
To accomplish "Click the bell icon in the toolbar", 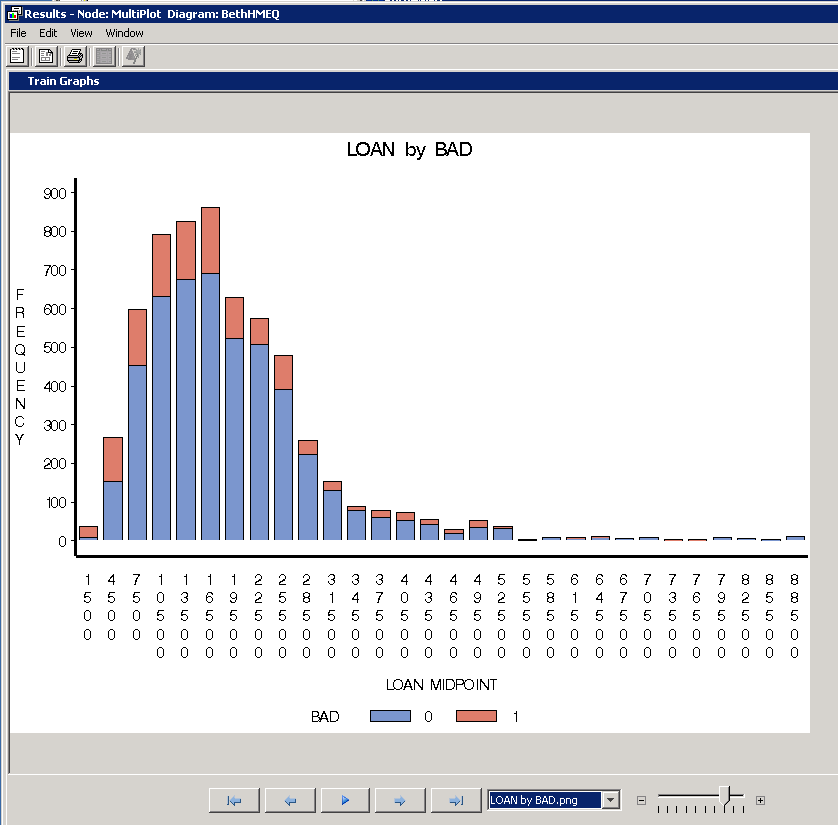I will coord(133,56).
